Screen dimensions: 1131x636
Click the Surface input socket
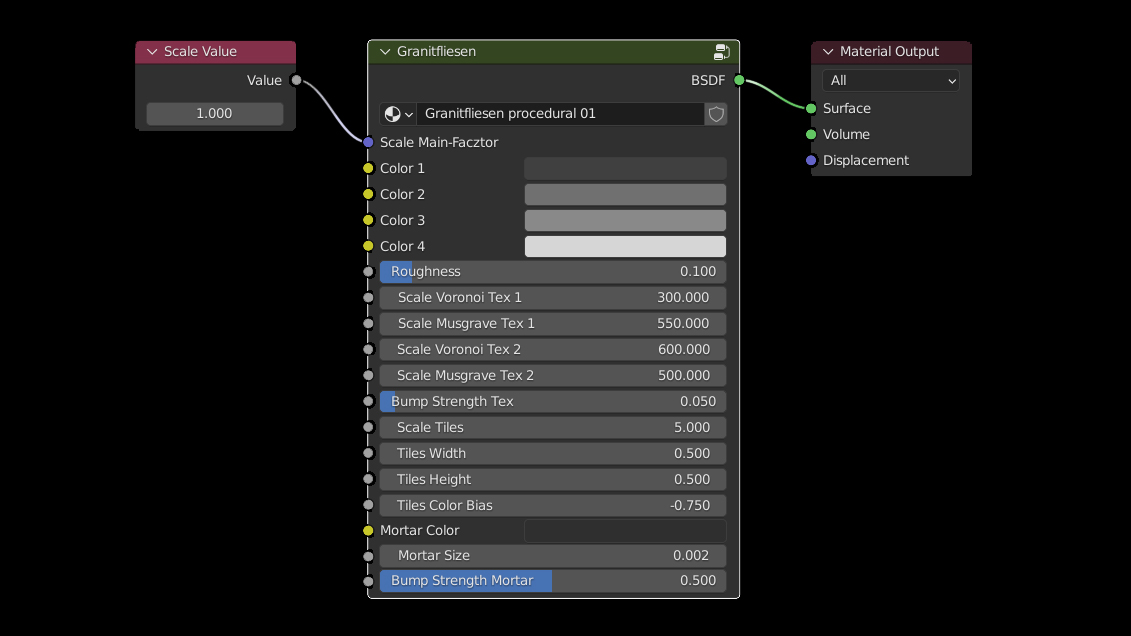[x=811, y=108]
